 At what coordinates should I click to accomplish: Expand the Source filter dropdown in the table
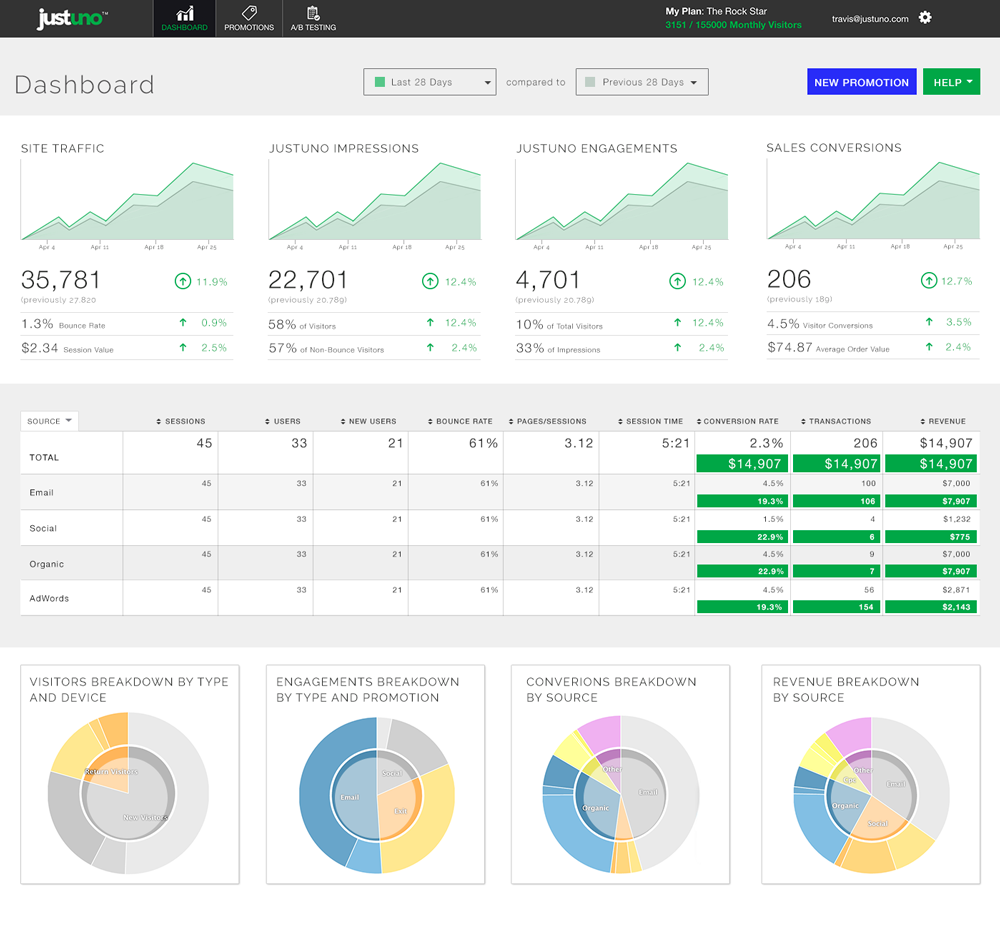[49, 421]
